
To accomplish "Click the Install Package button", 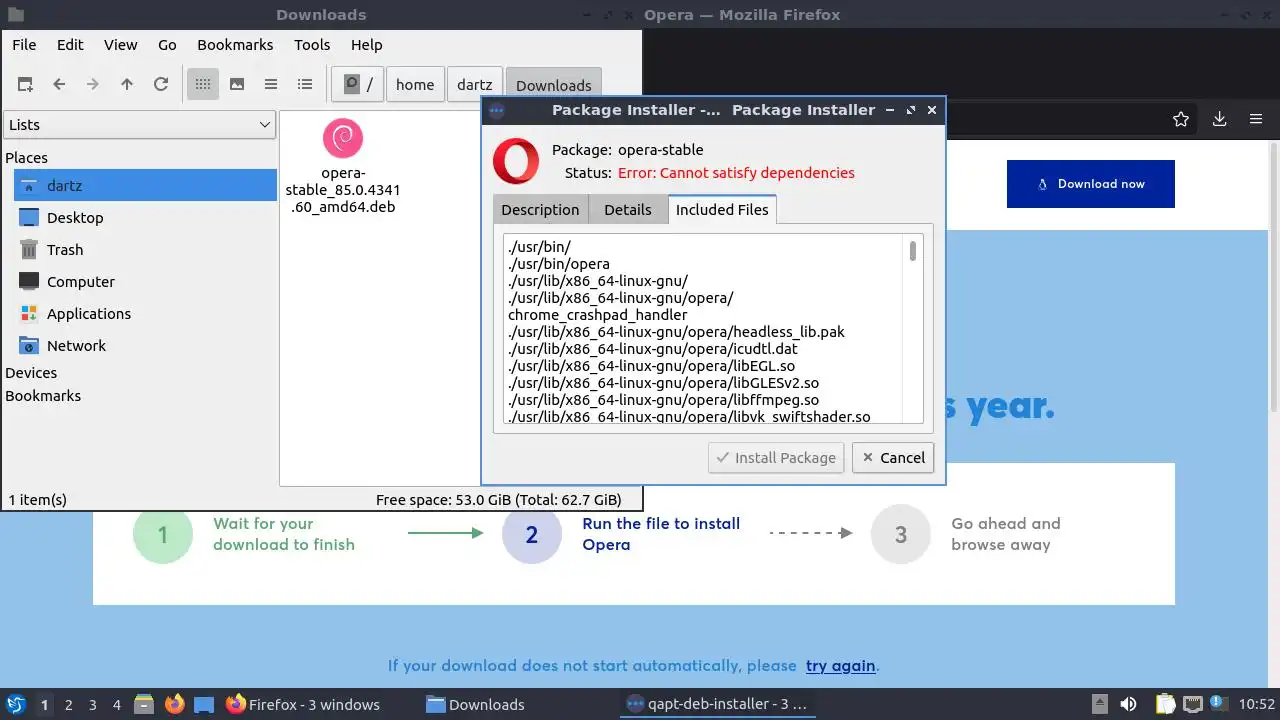I will point(776,458).
